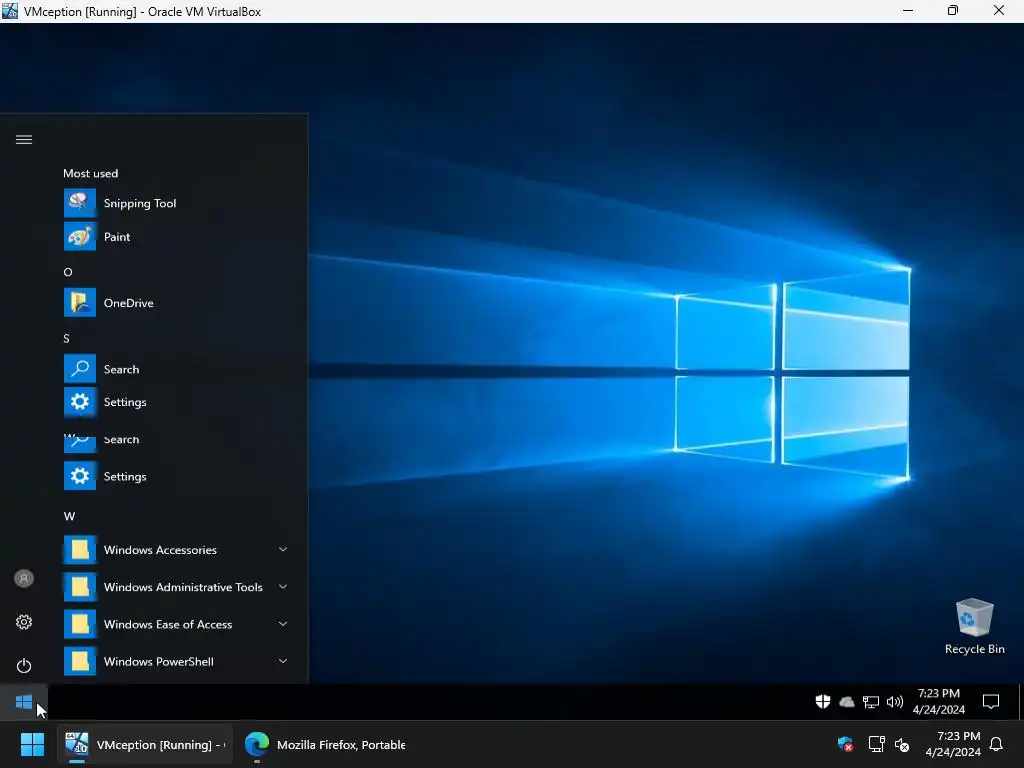Click the OneDrive cloud icon in guest tray
The width and height of the screenshot is (1024, 768).
(x=846, y=702)
